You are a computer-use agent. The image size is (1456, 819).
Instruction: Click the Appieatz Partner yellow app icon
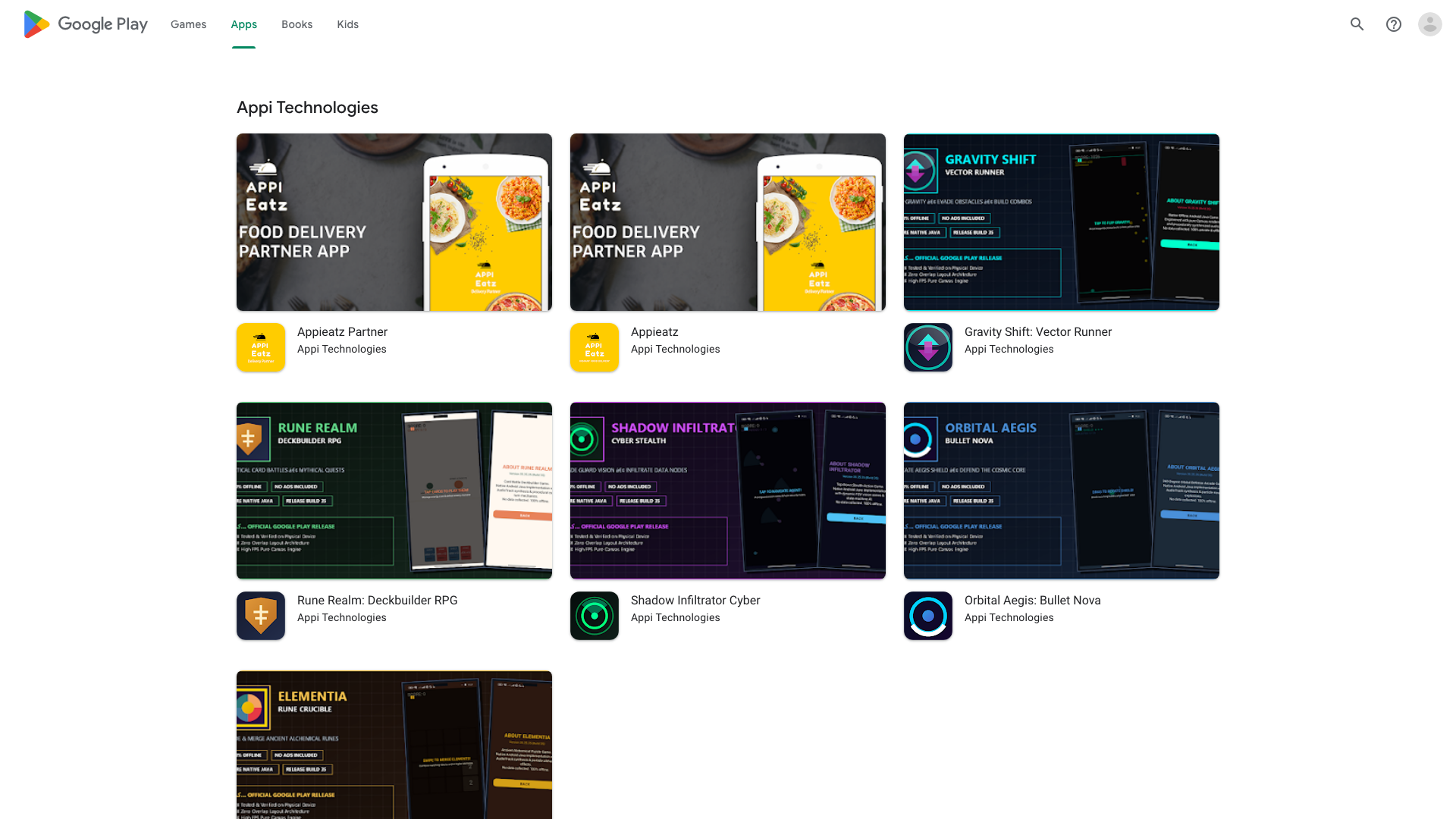[x=261, y=347]
